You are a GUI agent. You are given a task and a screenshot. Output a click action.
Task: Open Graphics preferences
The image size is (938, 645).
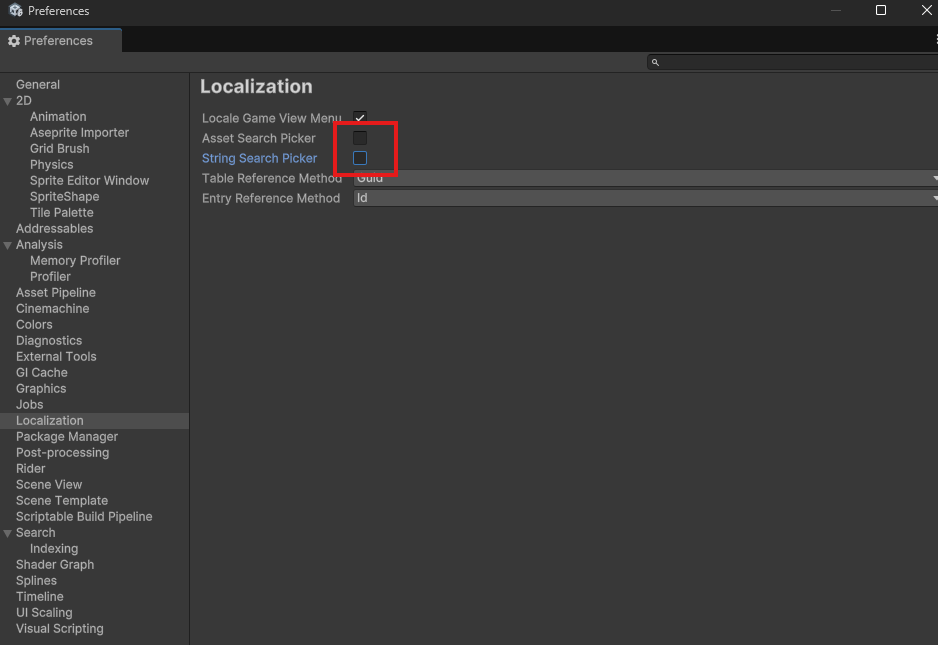tap(41, 389)
